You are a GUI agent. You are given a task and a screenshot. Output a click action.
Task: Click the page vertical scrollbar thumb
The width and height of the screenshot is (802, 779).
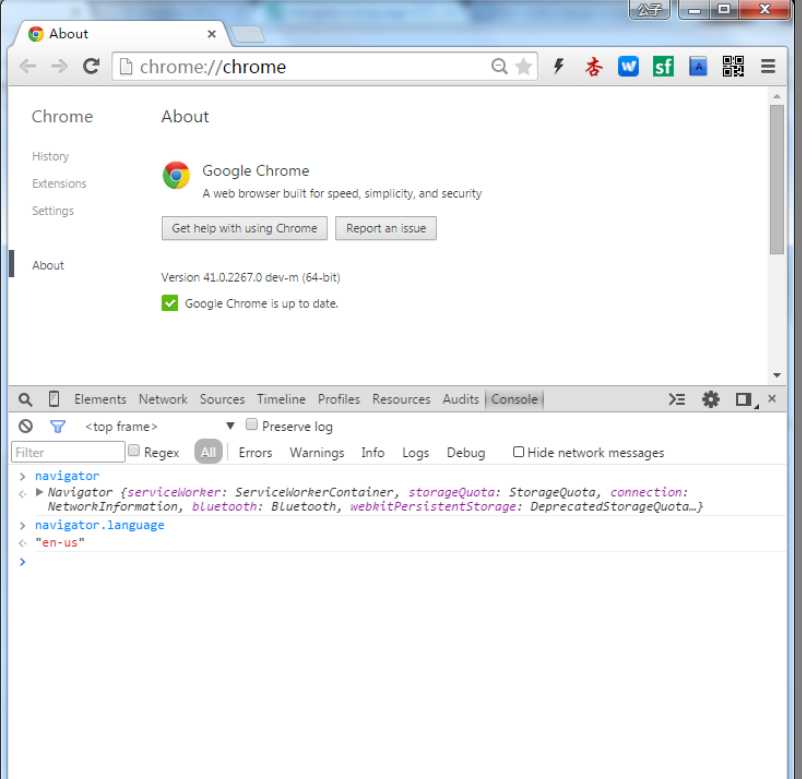pyautogui.click(x=777, y=179)
